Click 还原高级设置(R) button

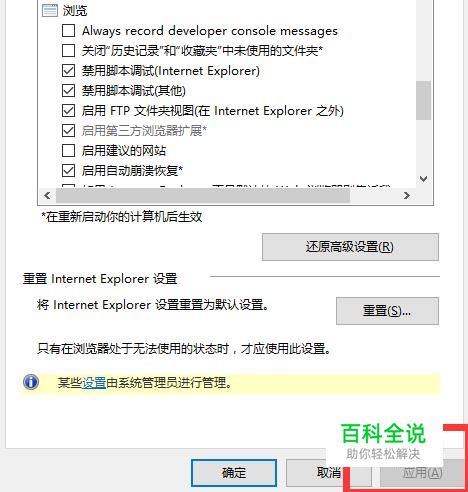[x=350, y=247]
